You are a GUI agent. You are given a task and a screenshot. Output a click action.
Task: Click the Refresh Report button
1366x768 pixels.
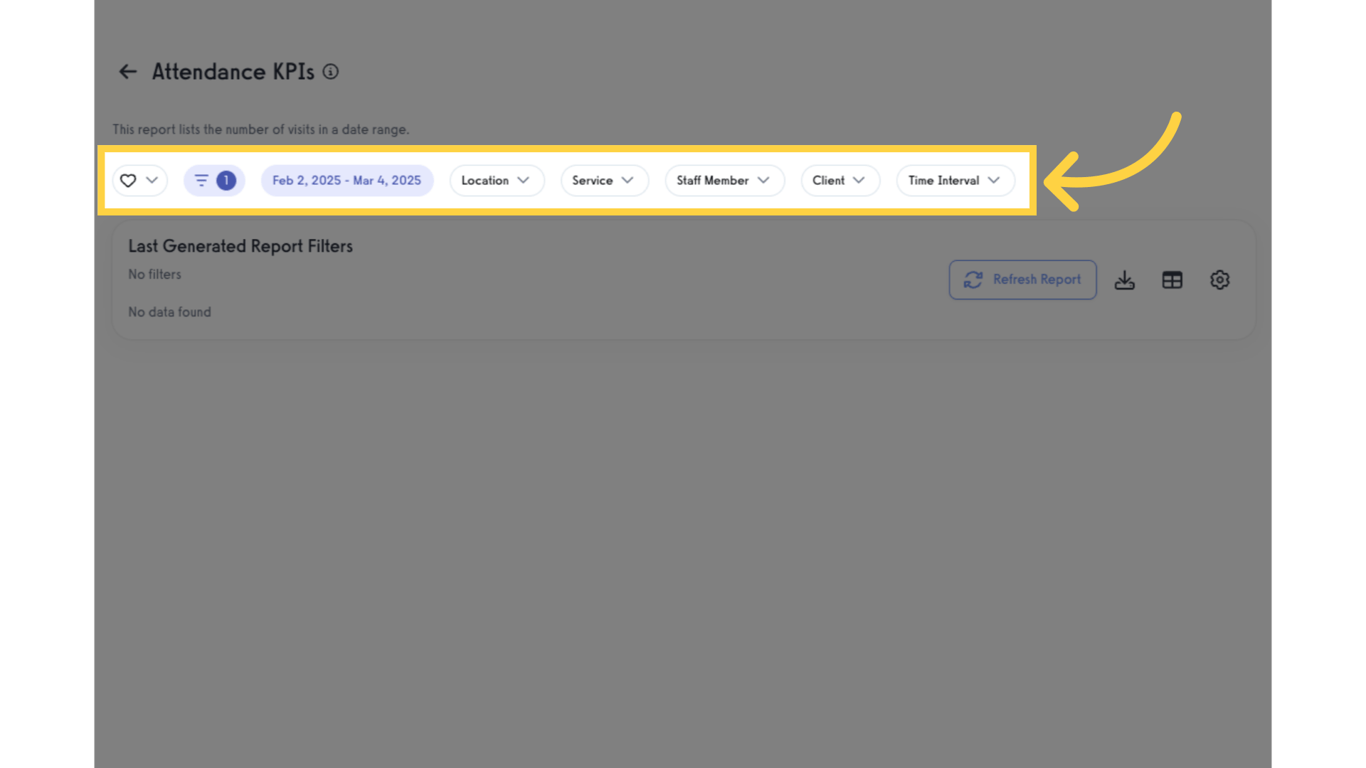click(x=1022, y=280)
